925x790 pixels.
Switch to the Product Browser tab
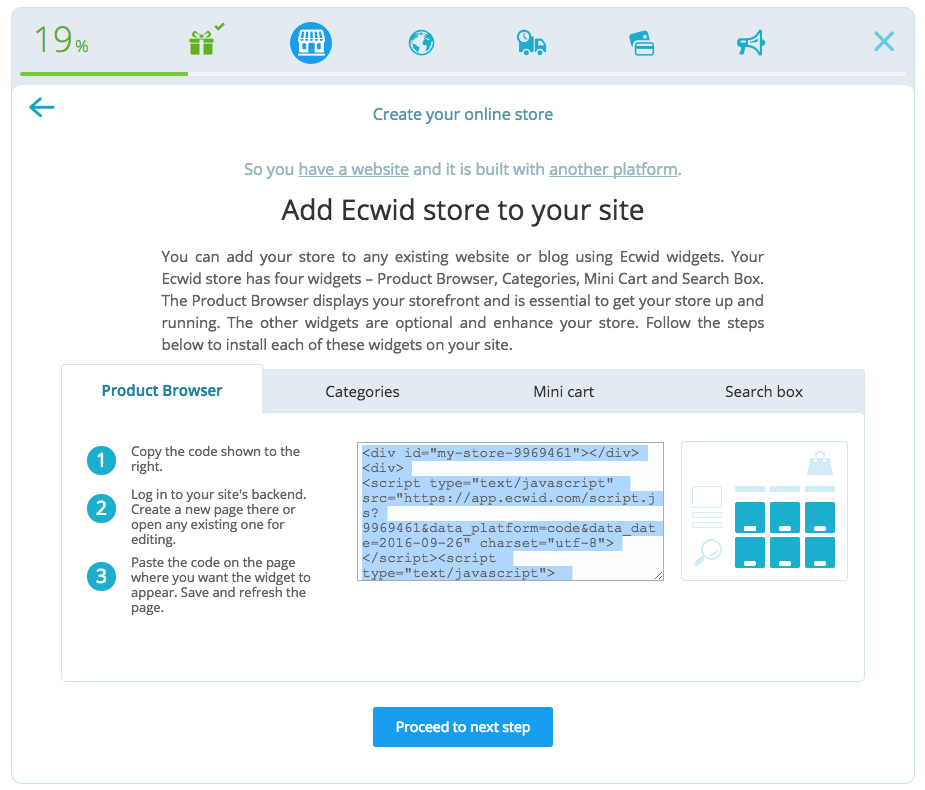[162, 391]
